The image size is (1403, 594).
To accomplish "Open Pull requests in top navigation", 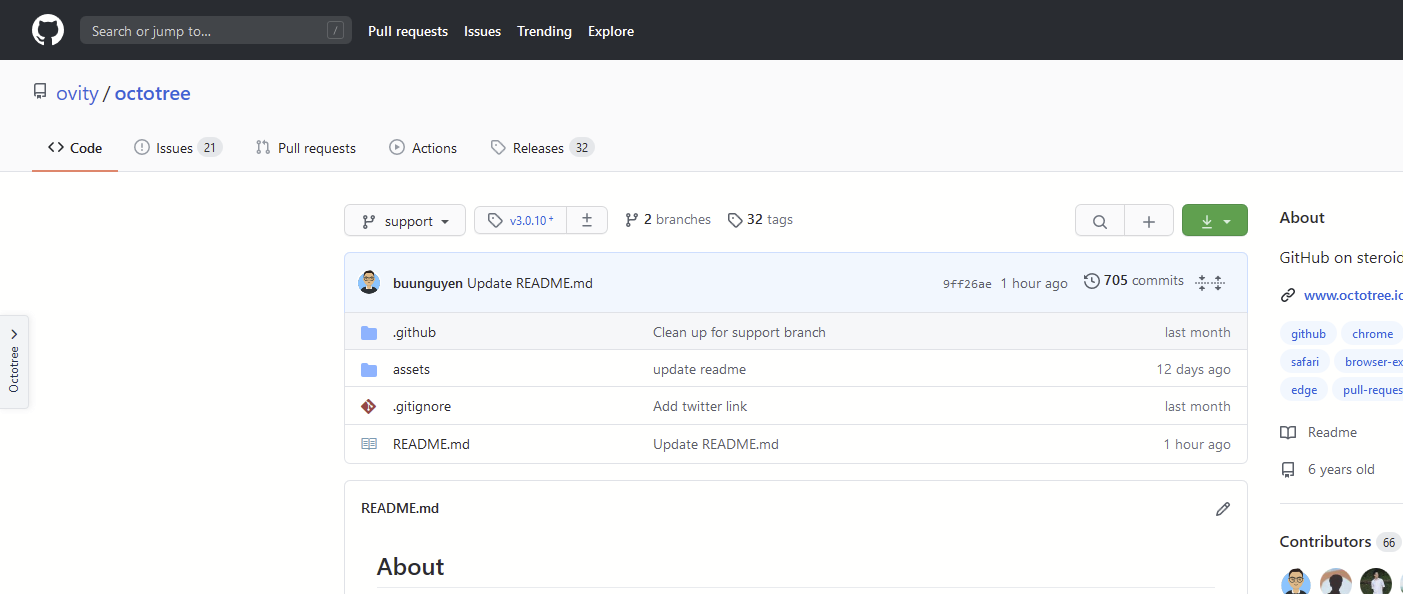I will (408, 31).
